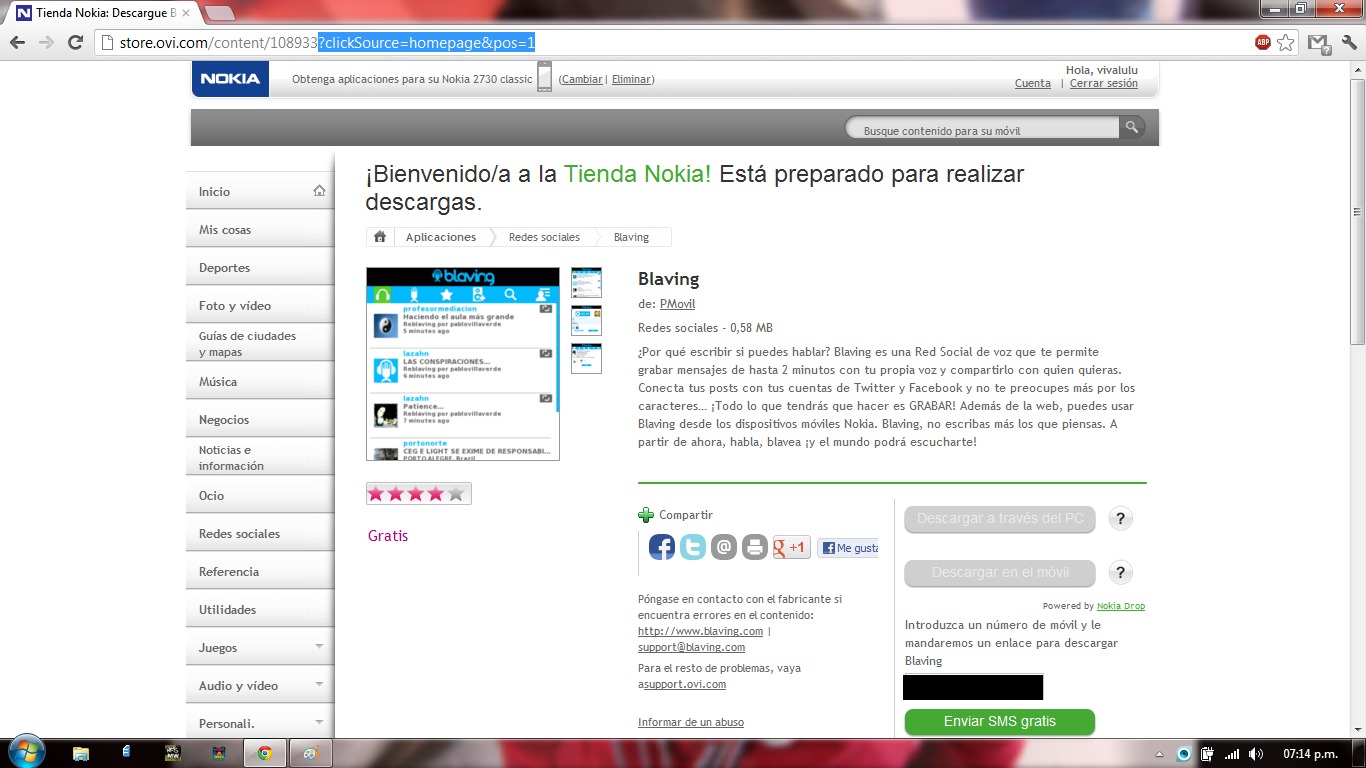Reload the page with the refresh icon
The height and width of the screenshot is (768, 1366).
coord(75,42)
